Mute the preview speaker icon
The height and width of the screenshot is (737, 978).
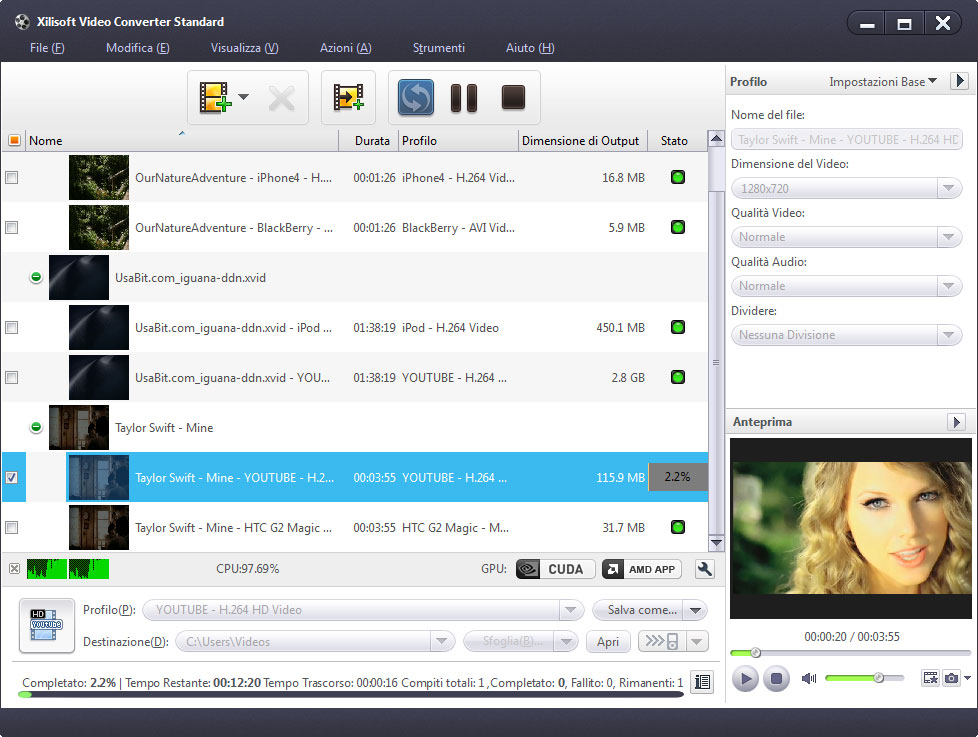809,678
